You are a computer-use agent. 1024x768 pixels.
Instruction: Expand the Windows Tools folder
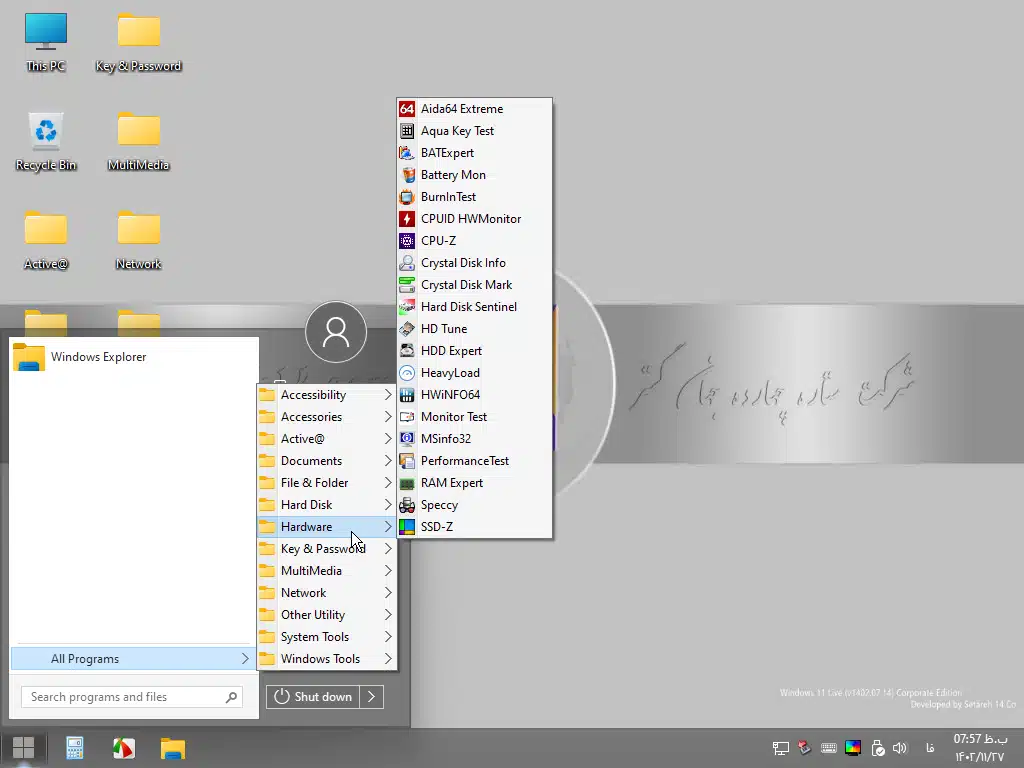tap(320, 659)
